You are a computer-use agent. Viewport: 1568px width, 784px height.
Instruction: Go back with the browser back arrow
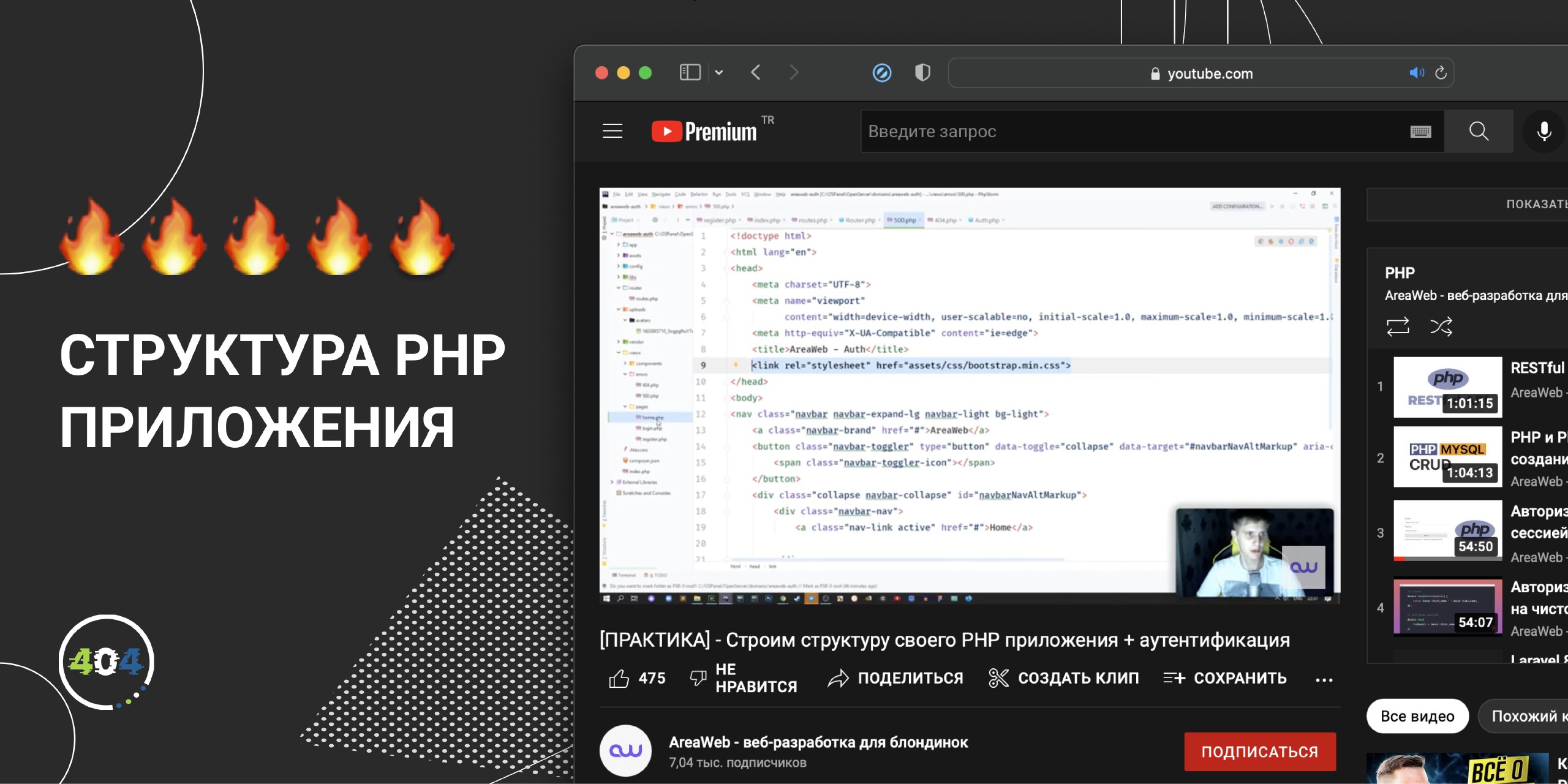point(756,72)
